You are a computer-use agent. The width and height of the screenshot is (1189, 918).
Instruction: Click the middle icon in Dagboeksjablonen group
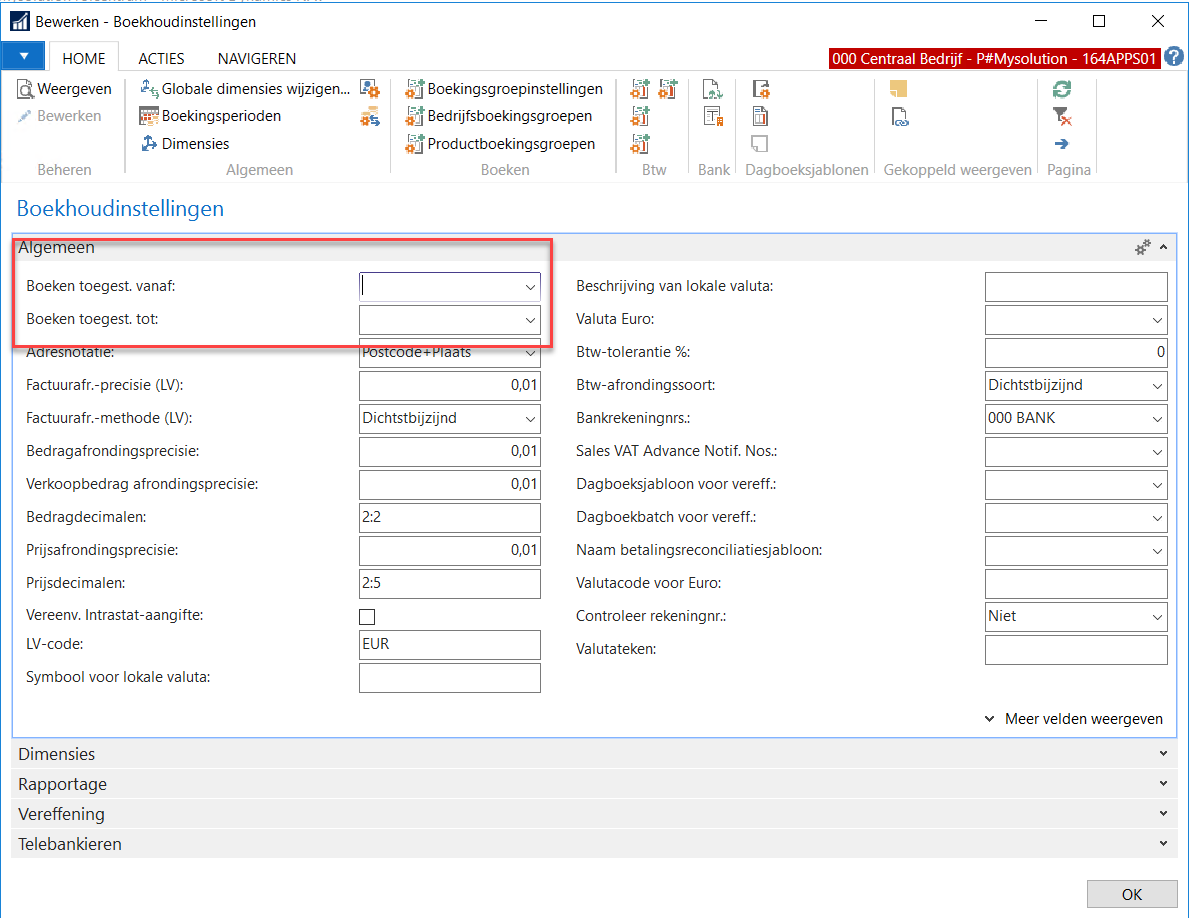(761, 116)
